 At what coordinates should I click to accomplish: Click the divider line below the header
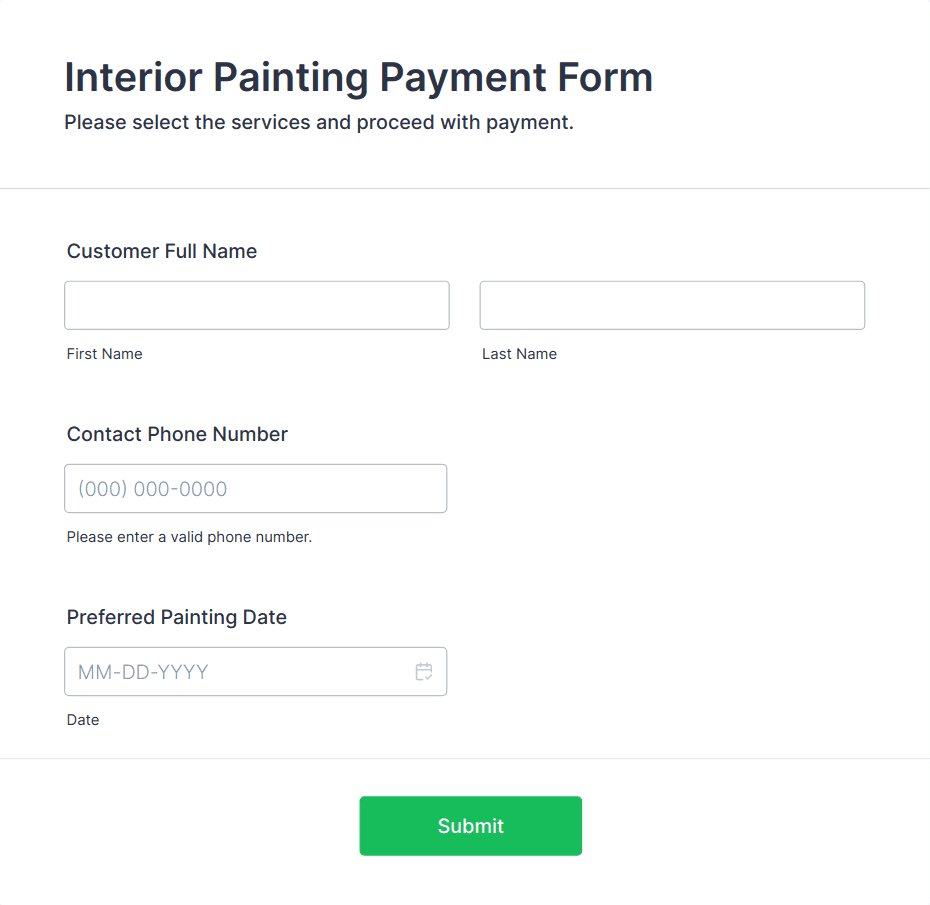pos(465,189)
